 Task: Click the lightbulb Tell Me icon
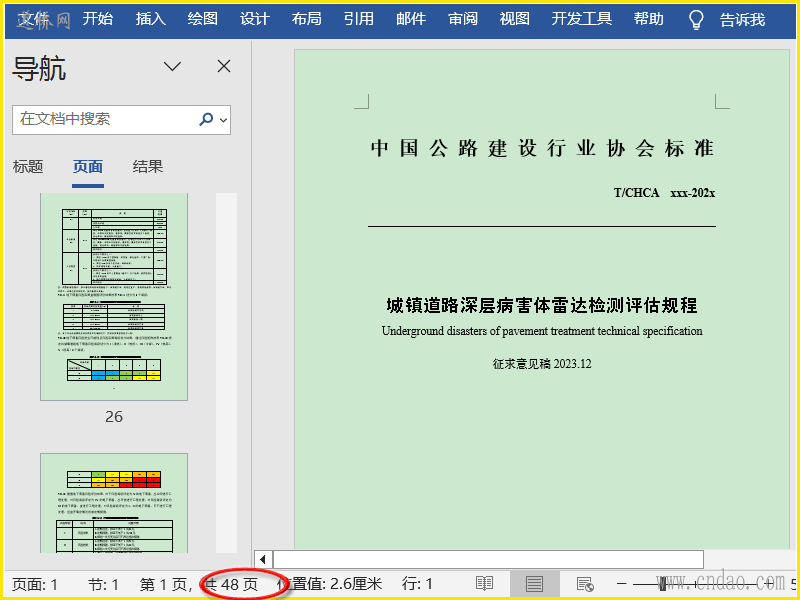tap(696, 20)
